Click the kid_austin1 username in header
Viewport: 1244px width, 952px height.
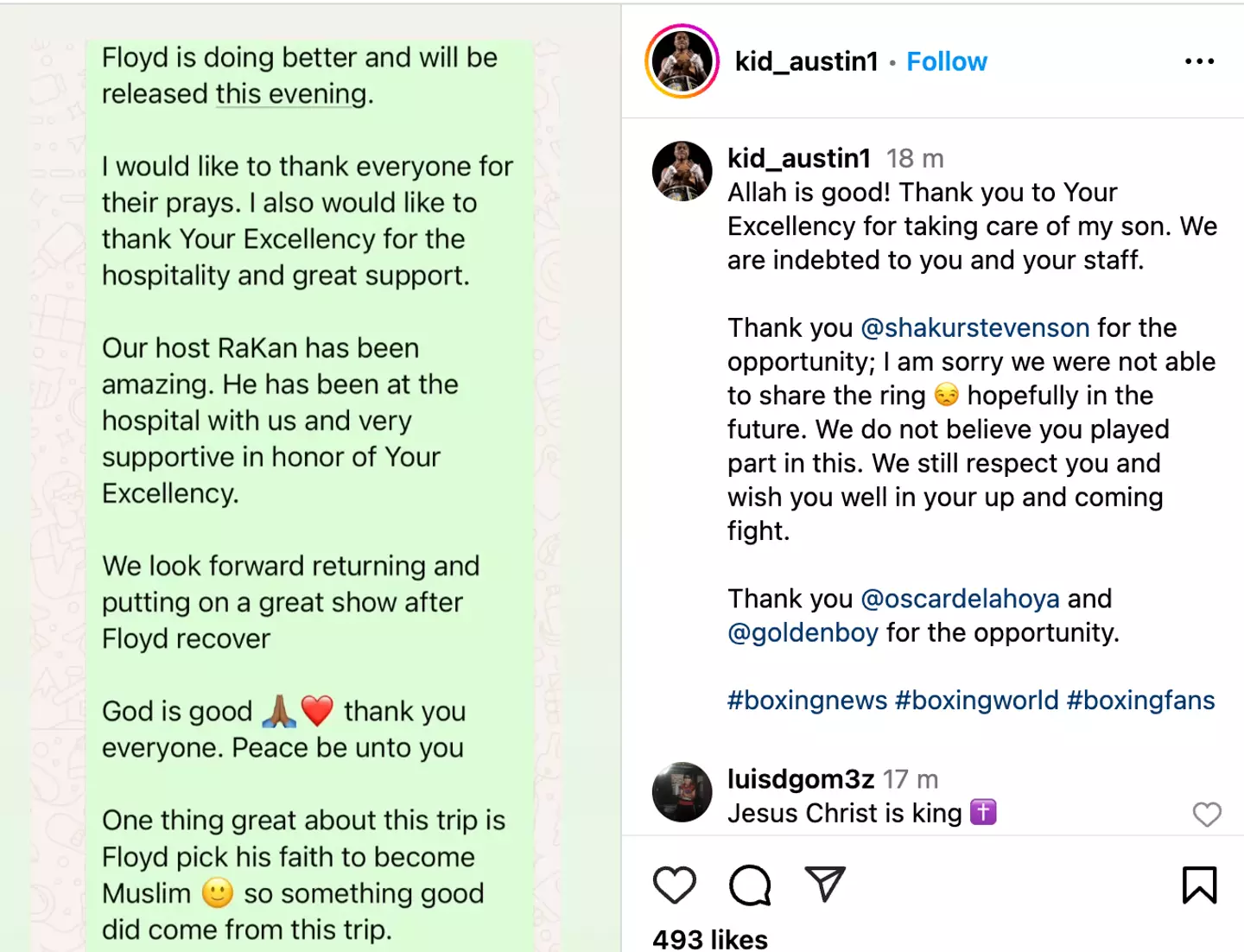(806, 61)
